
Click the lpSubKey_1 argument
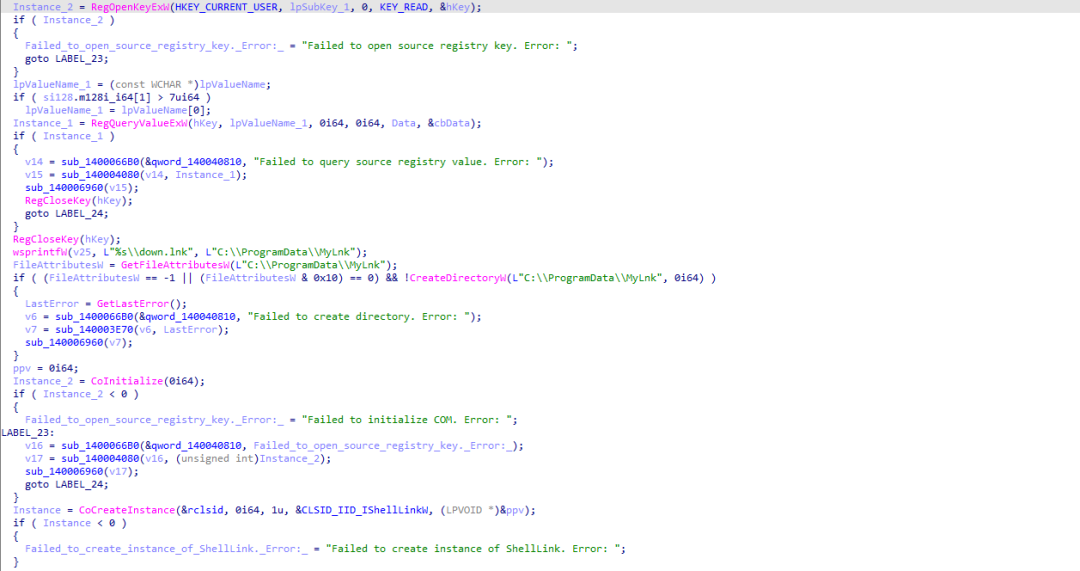(320, 7)
